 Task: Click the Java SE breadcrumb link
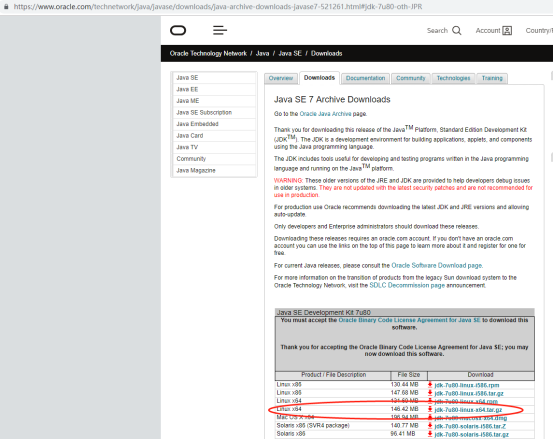point(290,53)
